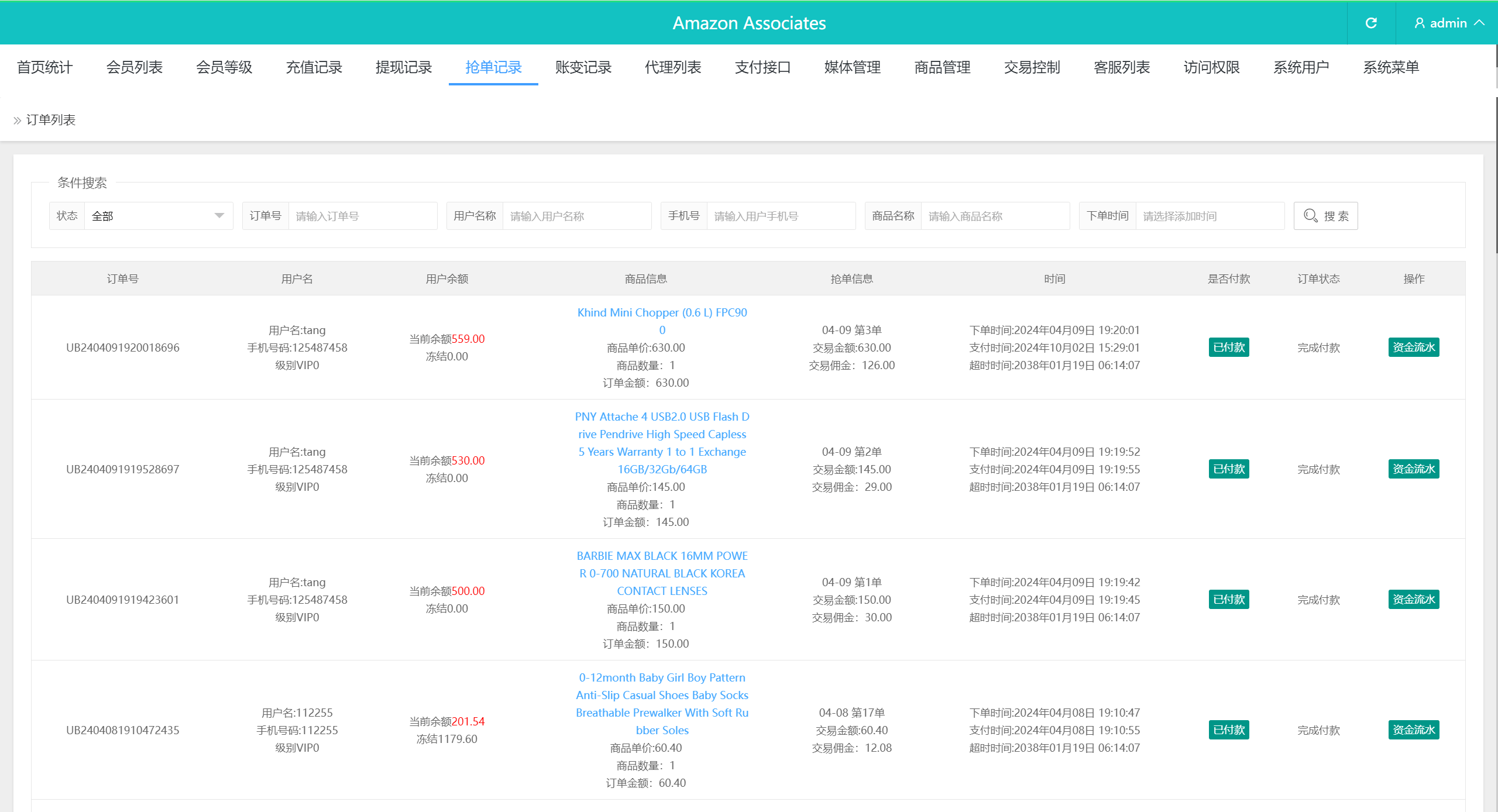Click order number UB2404091919423601
Viewport: 1498px width, 812px height.
[x=123, y=600]
